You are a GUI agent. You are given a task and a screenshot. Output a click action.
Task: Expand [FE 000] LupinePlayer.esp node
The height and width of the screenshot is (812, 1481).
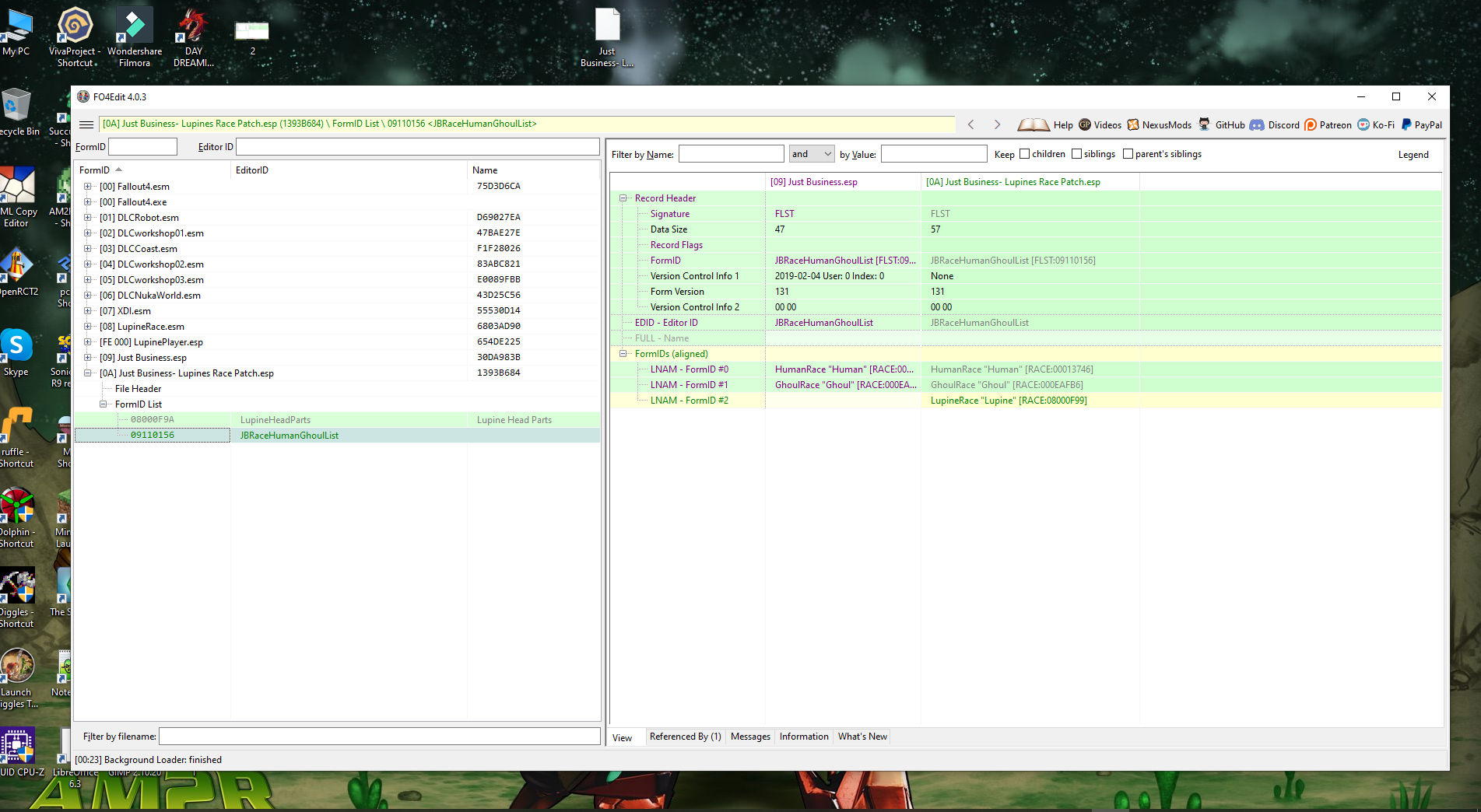click(88, 342)
